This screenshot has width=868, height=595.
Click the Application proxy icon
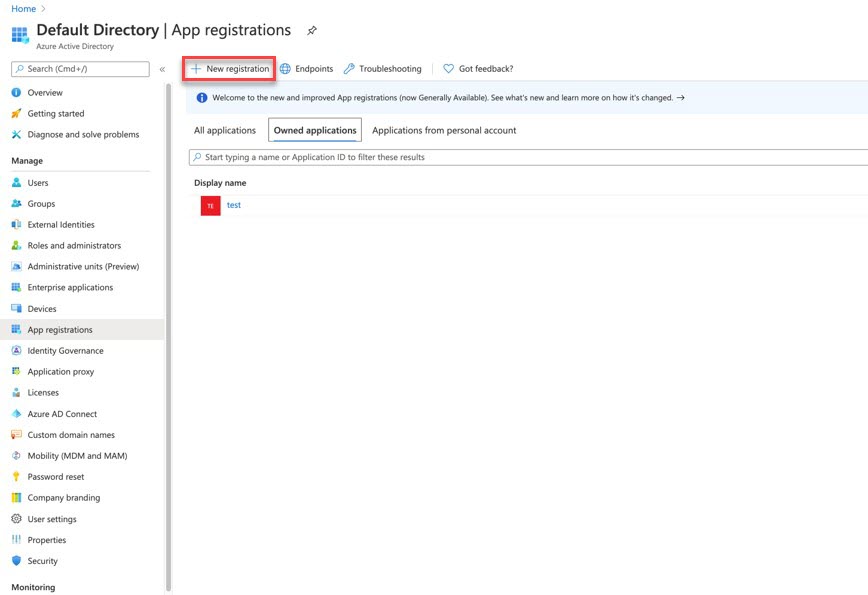(17, 371)
